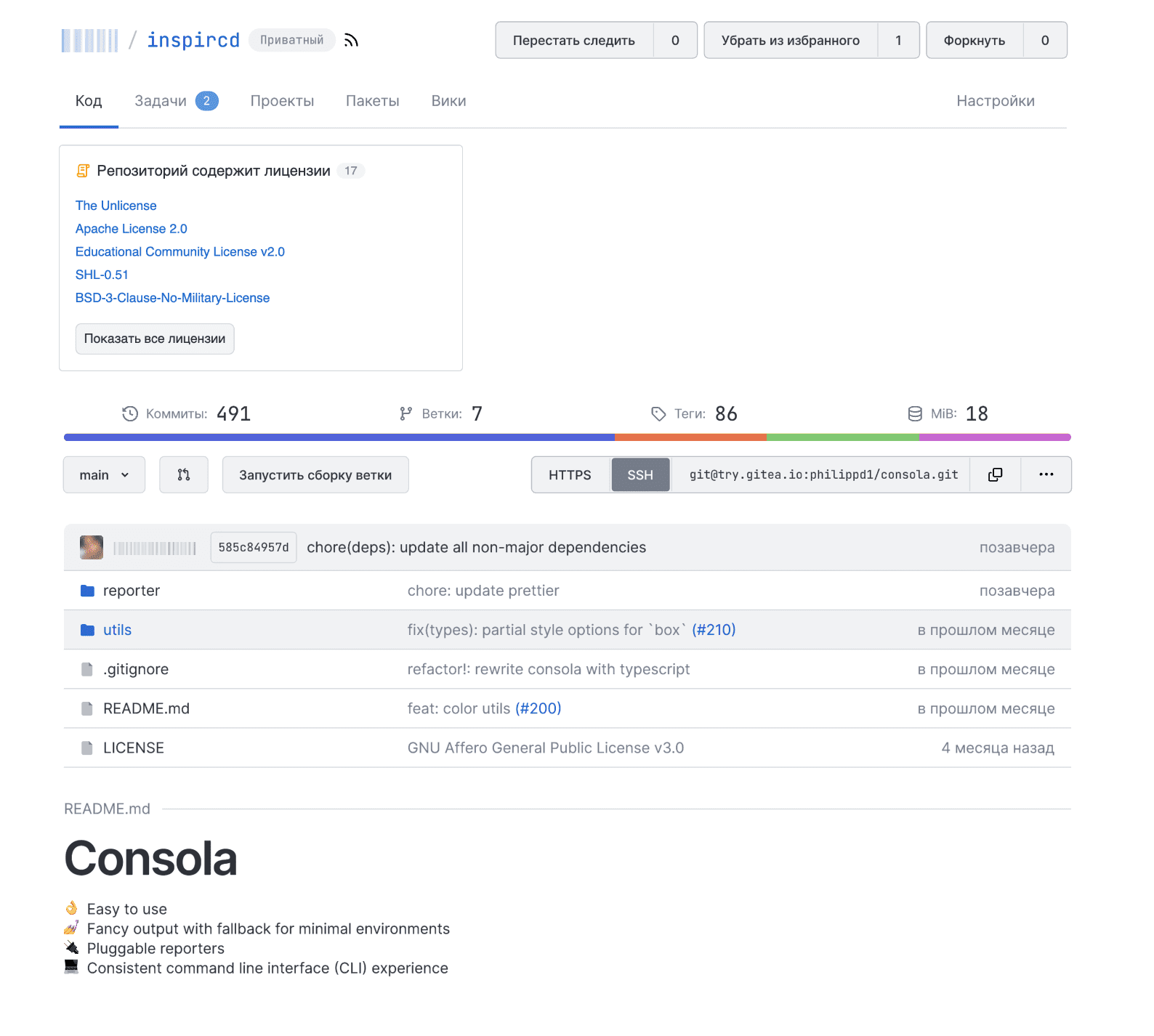Click the commit author avatar
Image resolution: width=1154 pixels, height=1036 pixels.
[x=92, y=547]
